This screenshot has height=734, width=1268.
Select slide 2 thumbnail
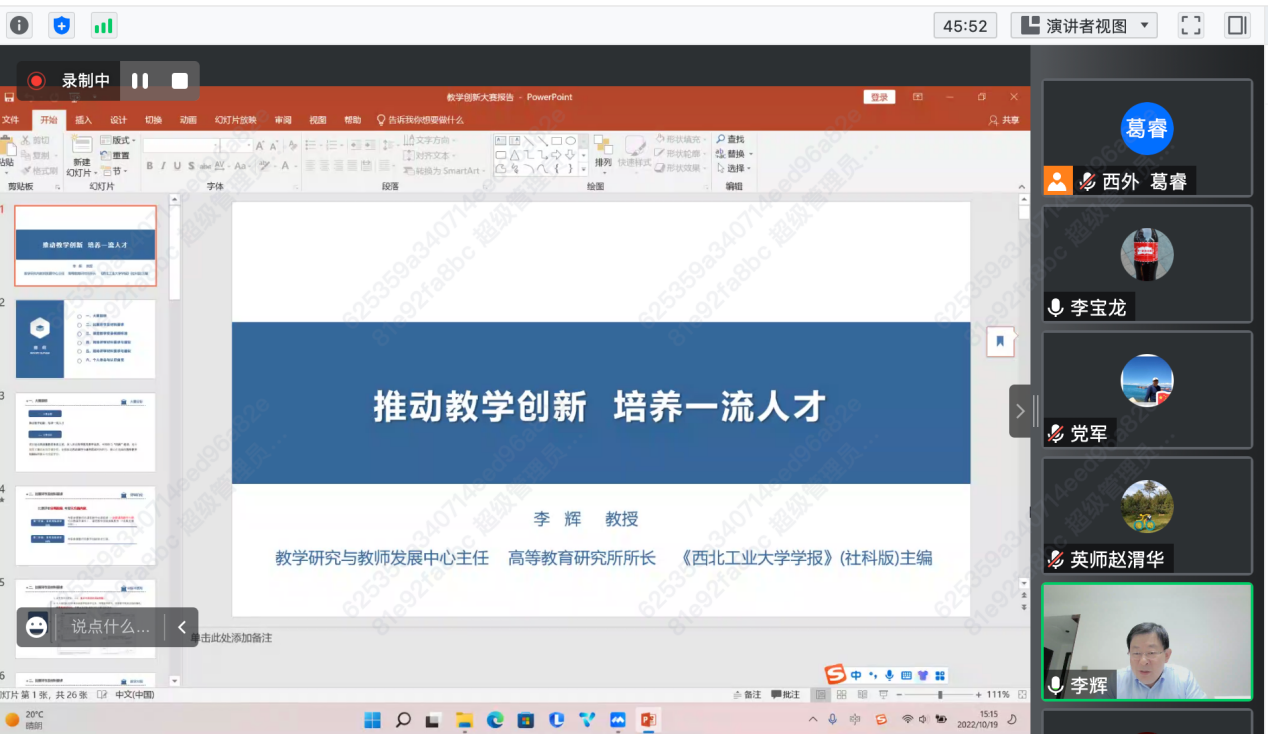(85, 339)
